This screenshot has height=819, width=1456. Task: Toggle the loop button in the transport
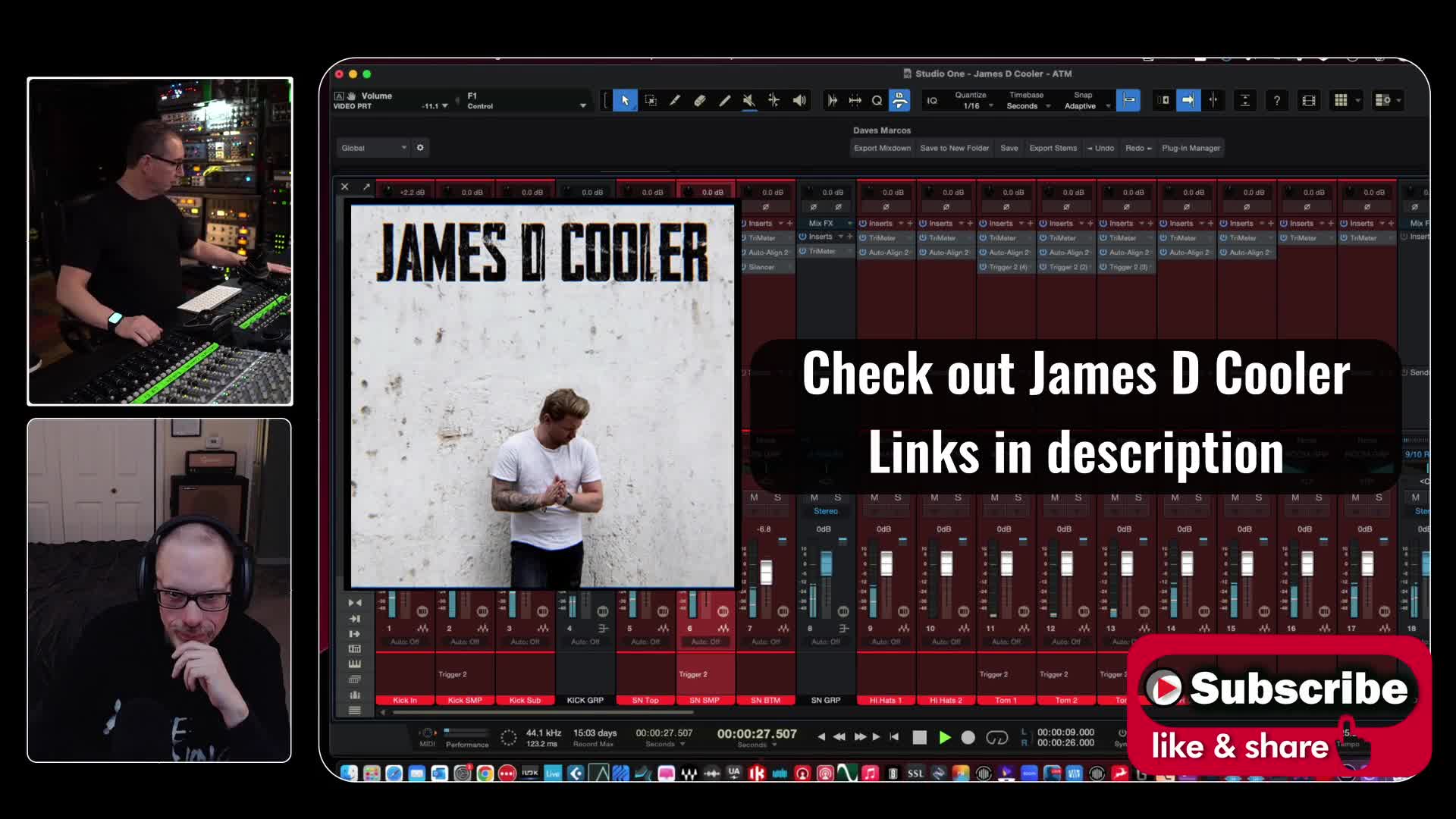996,737
